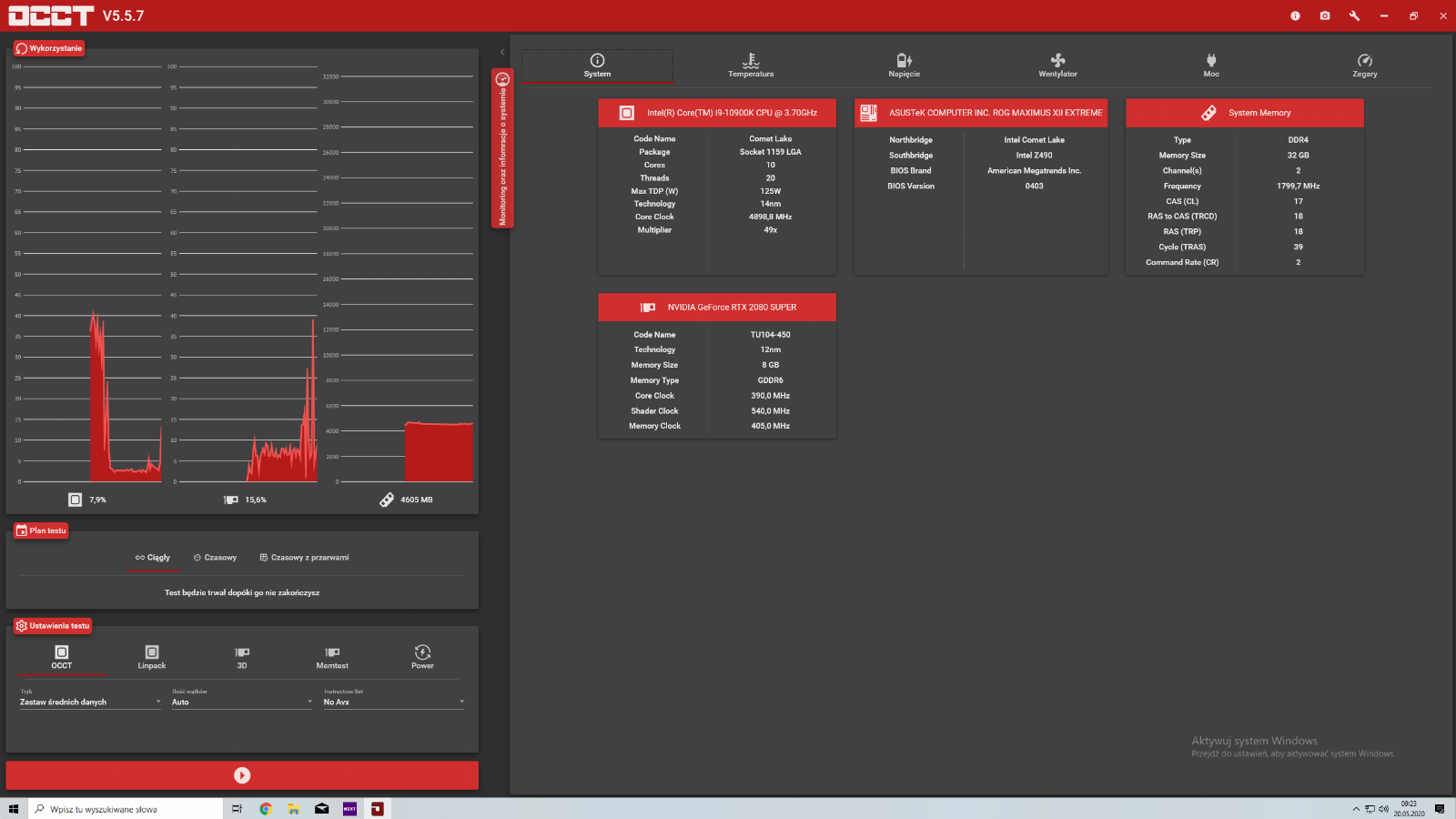Click the memory Frequency value 1799,7 MHz
This screenshot has height=819, width=1456.
pyautogui.click(x=1299, y=187)
